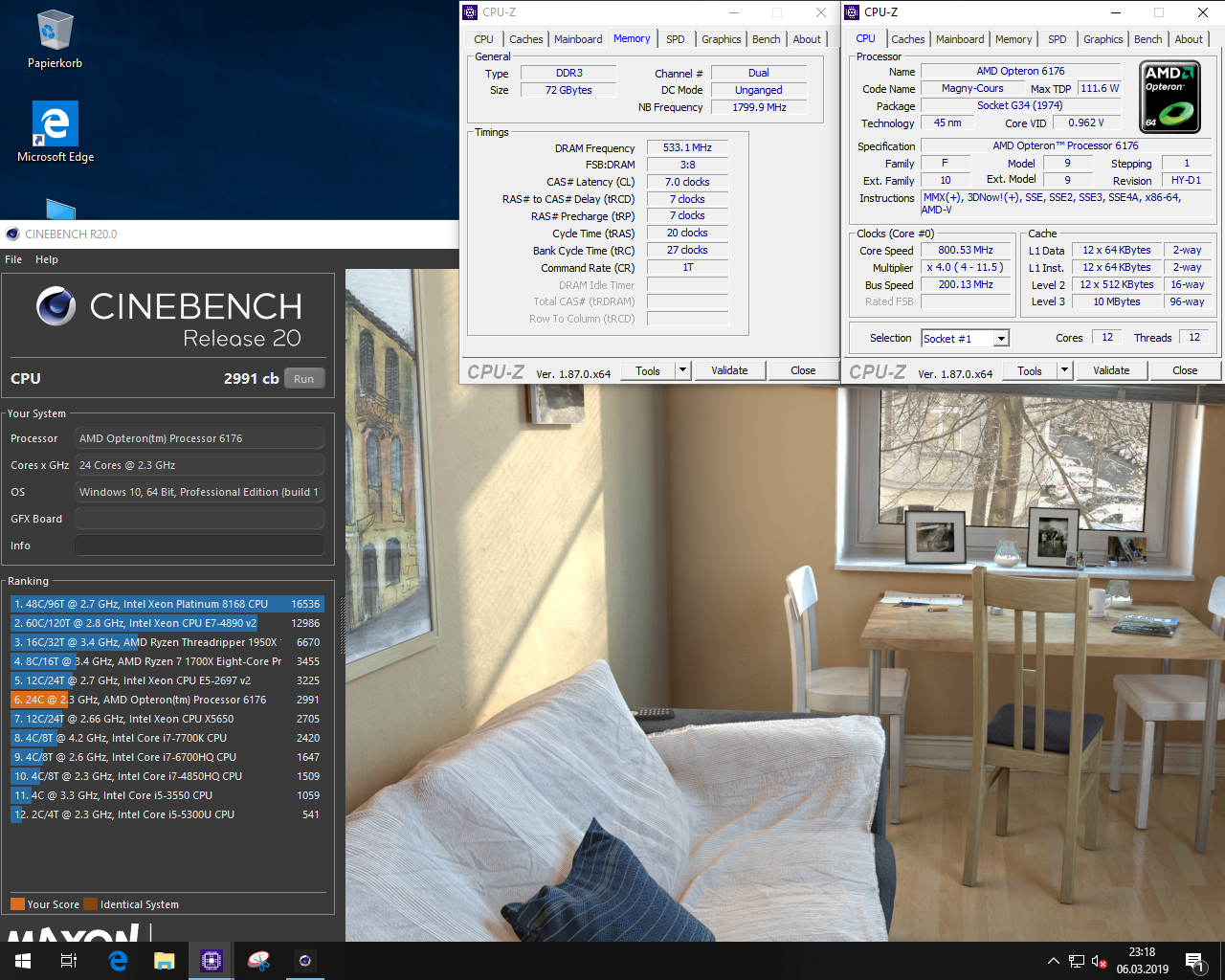The height and width of the screenshot is (980, 1225).
Task: Open the Action Center notifications icon
Action: [x=1194, y=961]
